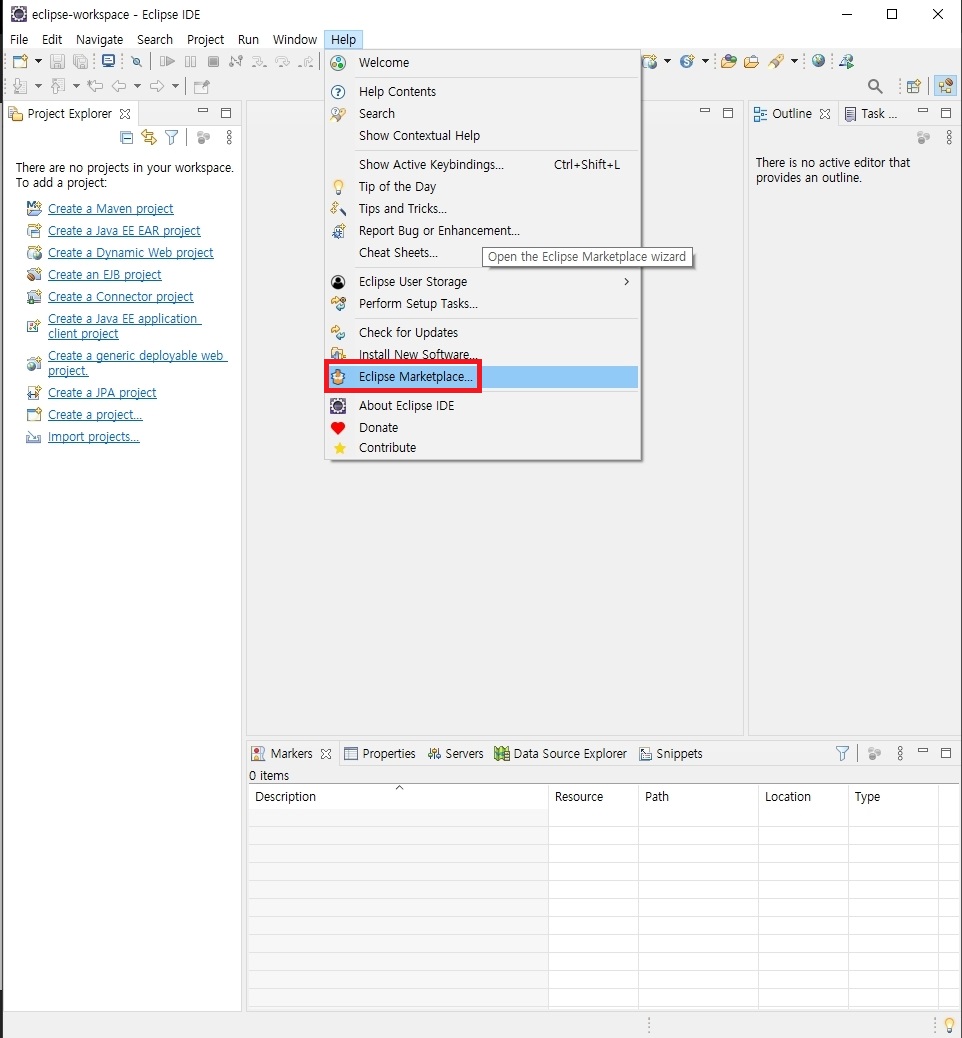Open a Terminal via monitor icon
The width and height of the screenshot is (962, 1038).
coord(109,62)
